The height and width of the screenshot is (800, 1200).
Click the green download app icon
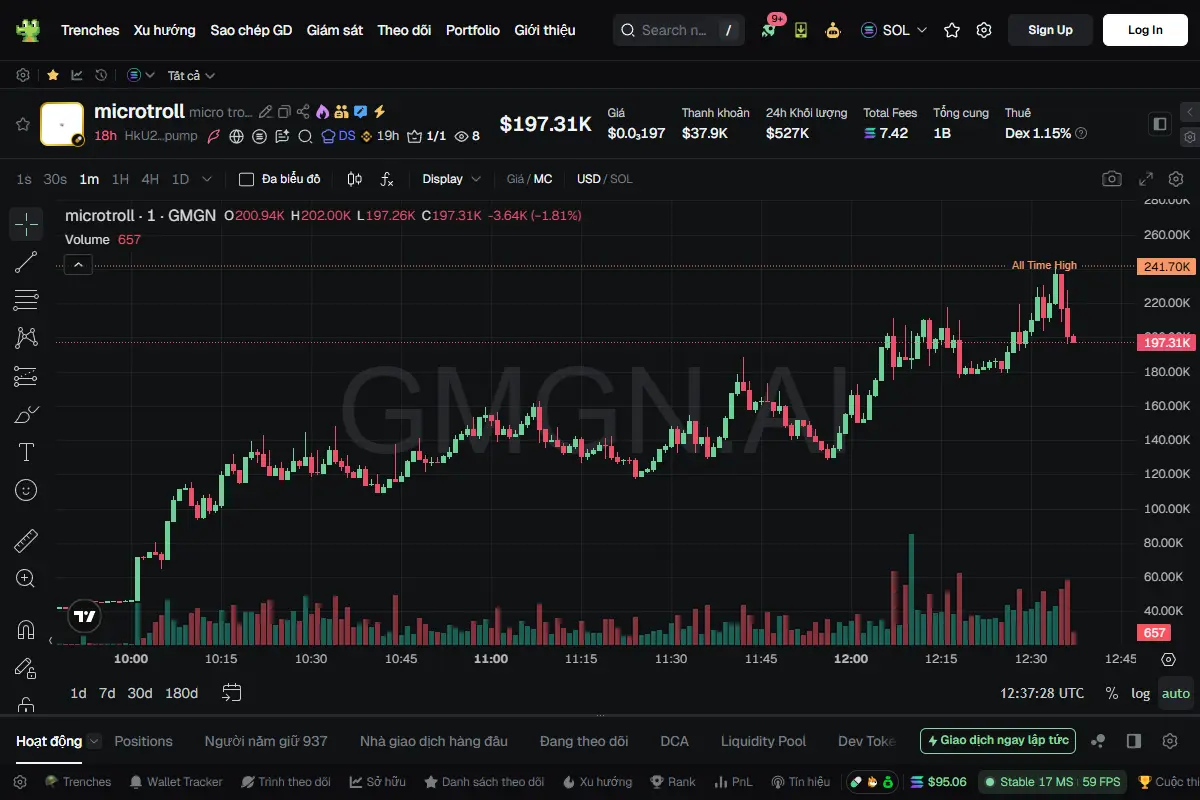point(801,30)
